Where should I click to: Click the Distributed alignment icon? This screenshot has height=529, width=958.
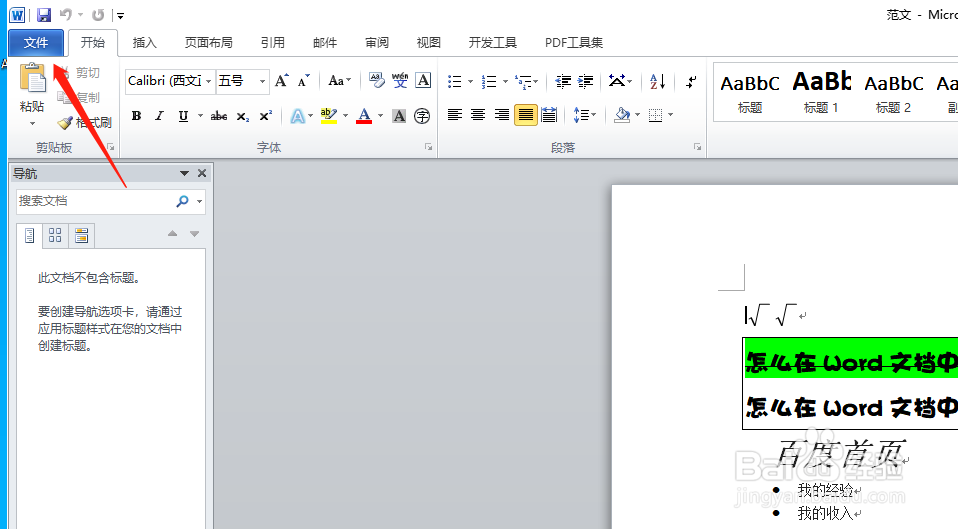click(x=549, y=115)
